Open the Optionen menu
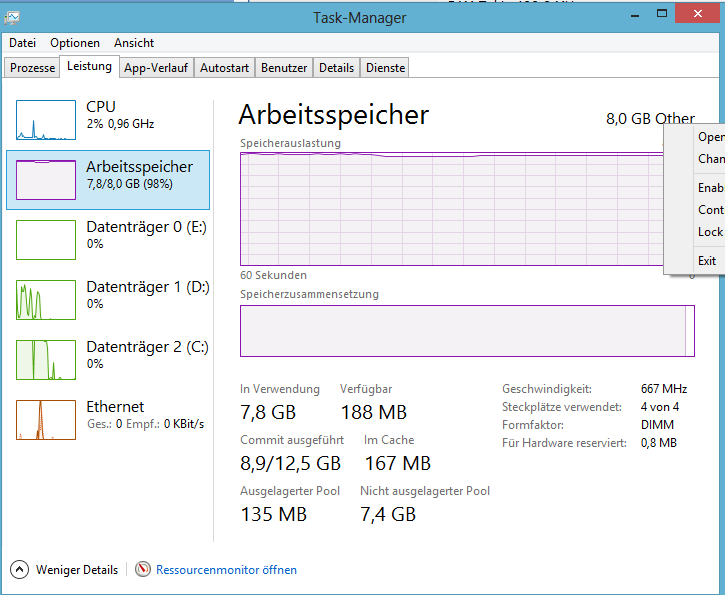Viewport: 725px width, 595px height. click(75, 43)
